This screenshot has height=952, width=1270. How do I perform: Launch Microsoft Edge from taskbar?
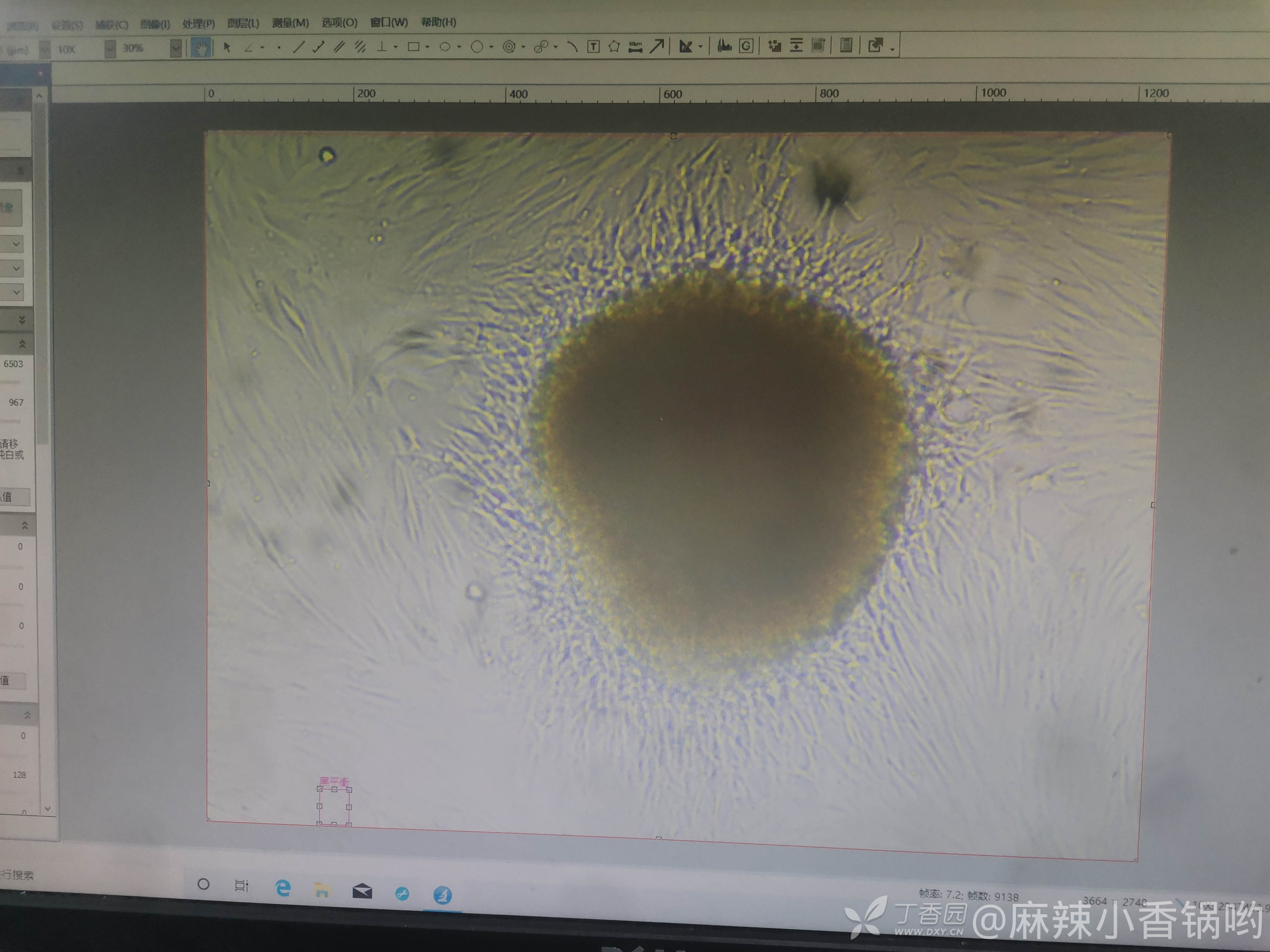283,888
